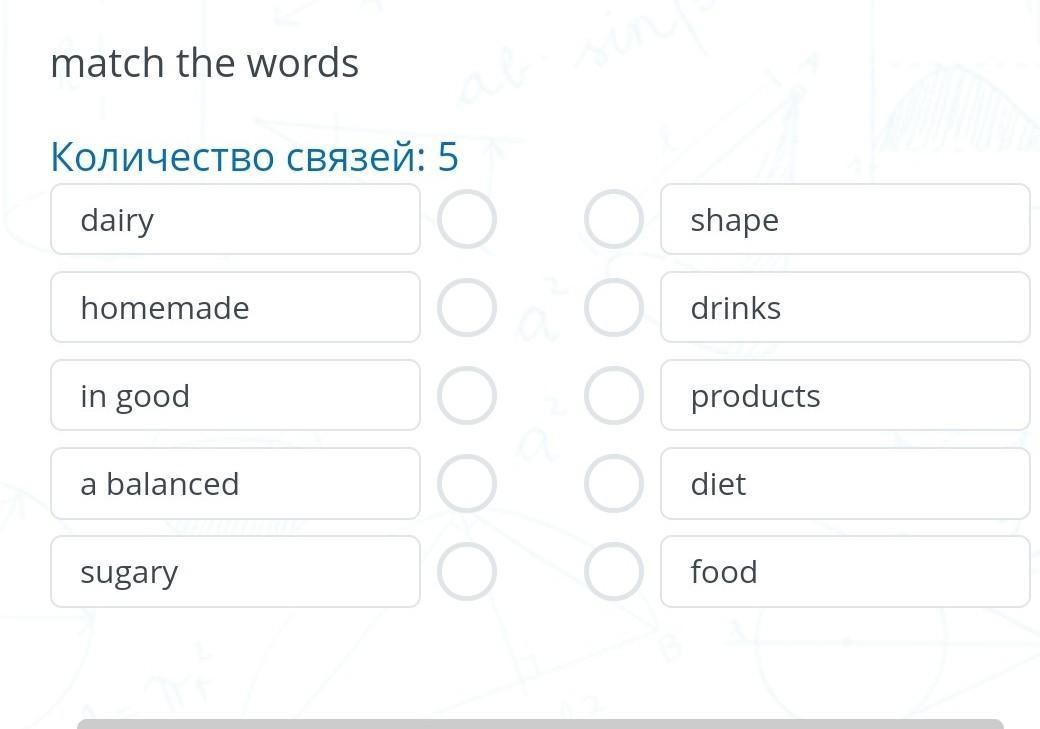
Task: Select the connector circle left of food
Action: [x=614, y=572]
